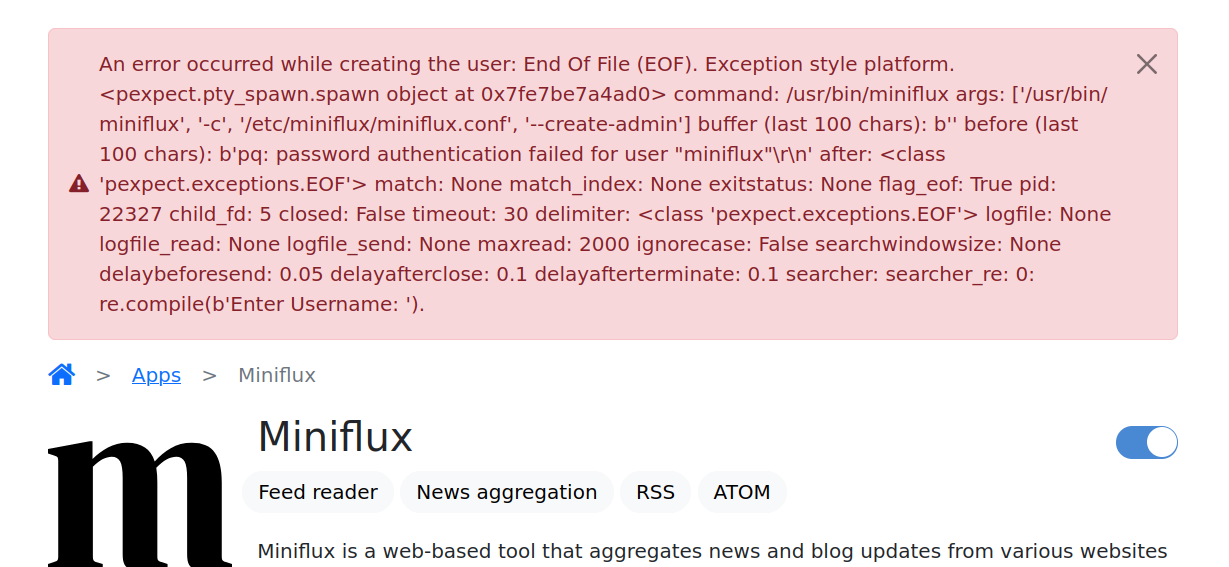Click the RSS tag
The image size is (1229, 567).
click(655, 492)
